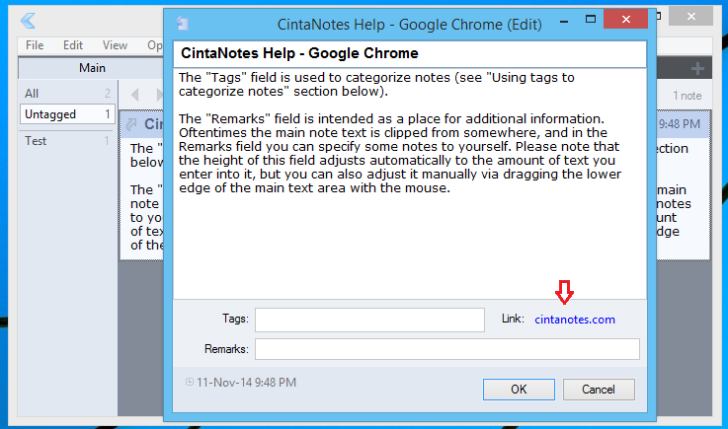The width and height of the screenshot is (728, 429).
Task: Click the plus icon to add a section
Action: (x=697, y=68)
